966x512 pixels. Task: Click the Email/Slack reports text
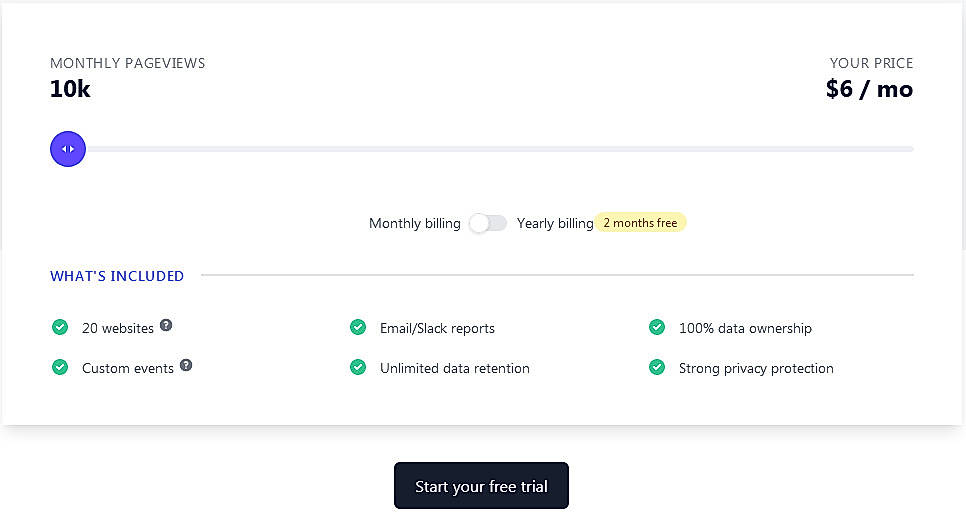pos(437,328)
